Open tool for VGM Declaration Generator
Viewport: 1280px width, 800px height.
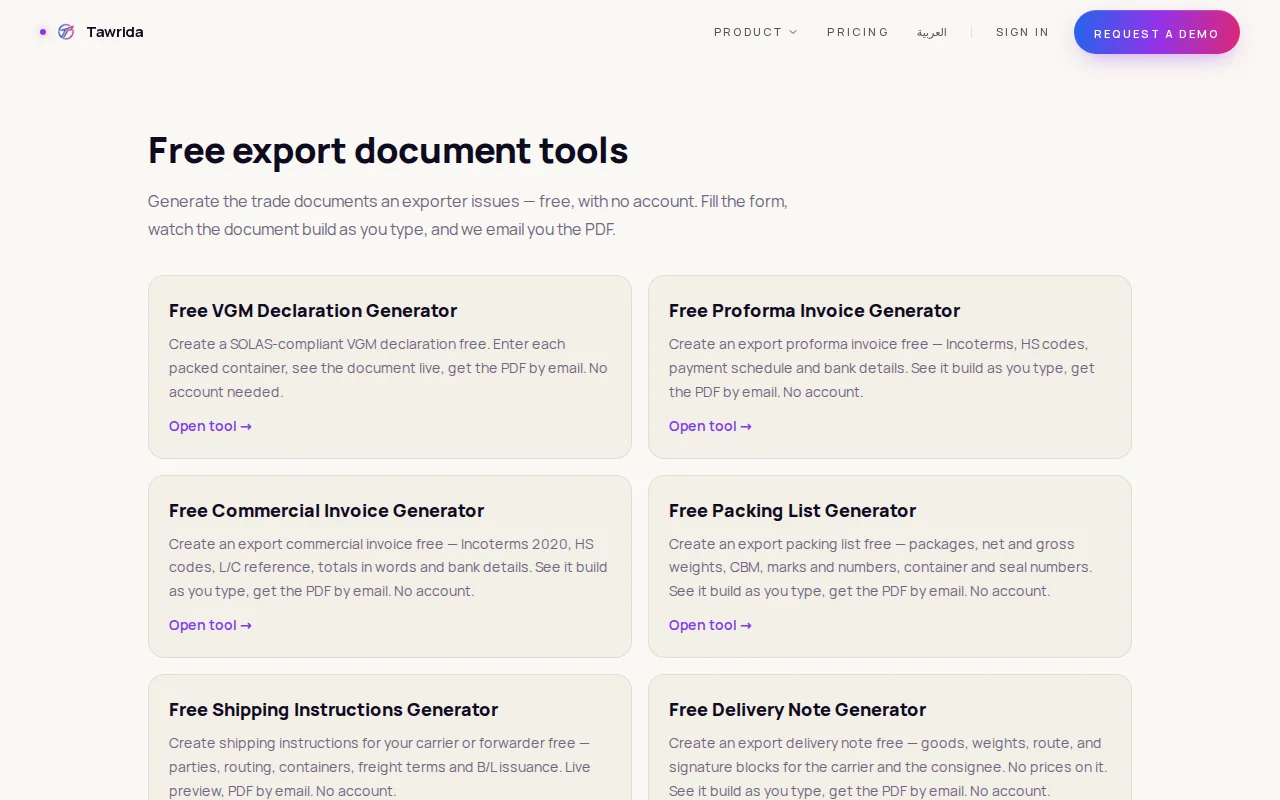pyautogui.click(x=210, y=426)
